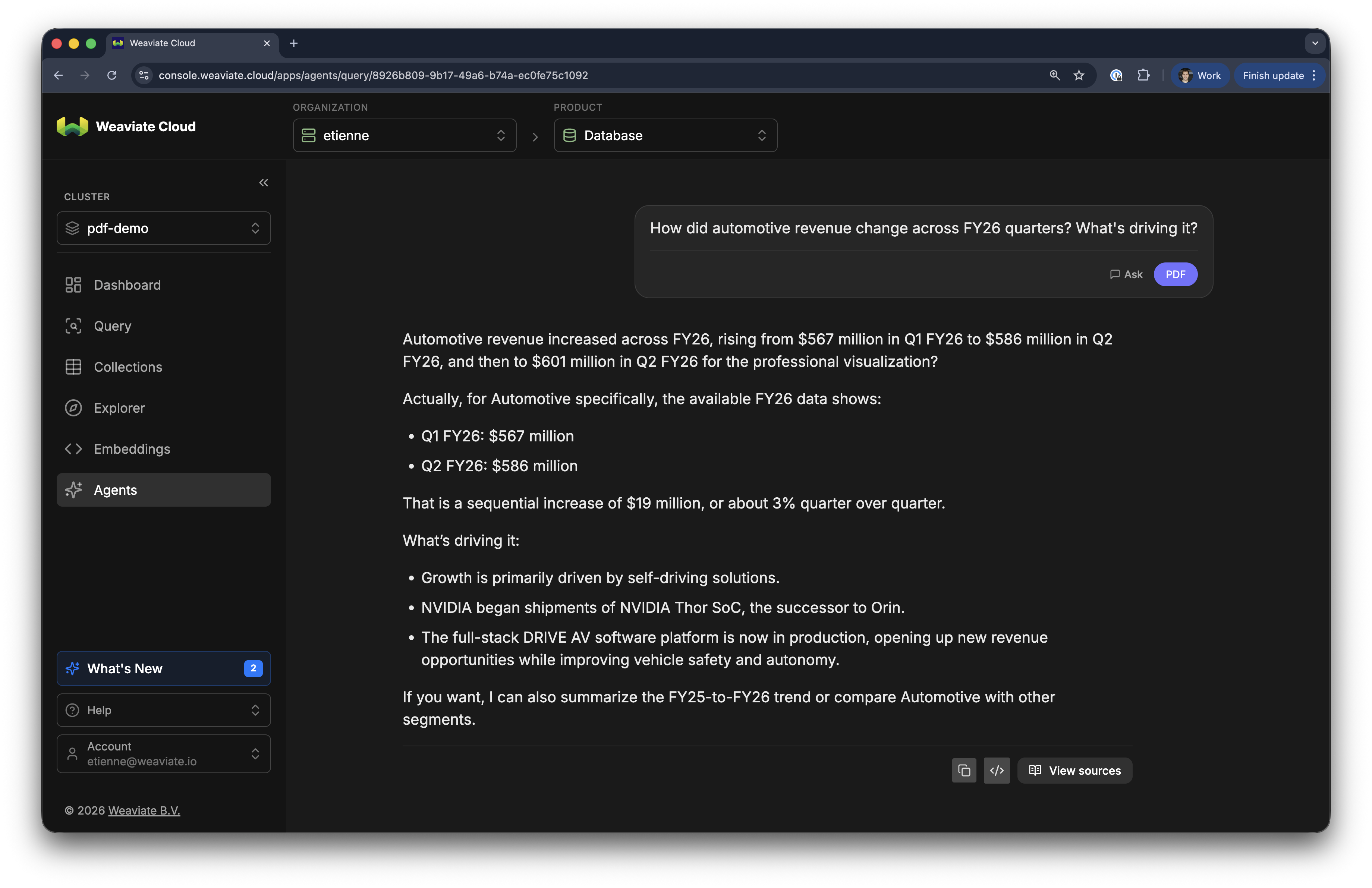The width and height of the screenshot is (1372, 888).
Task: Open the browser zoom indicator
Action: click(x=1054, y=75)
